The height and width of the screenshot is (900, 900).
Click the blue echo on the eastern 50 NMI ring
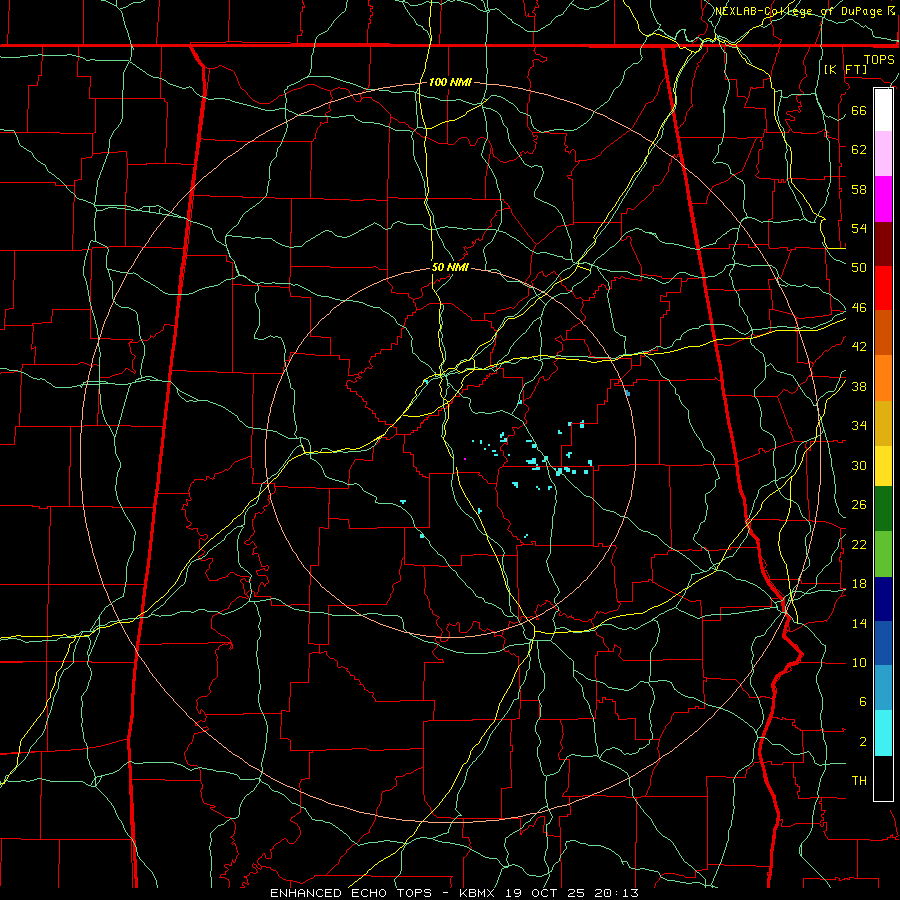tap(627, 393)
